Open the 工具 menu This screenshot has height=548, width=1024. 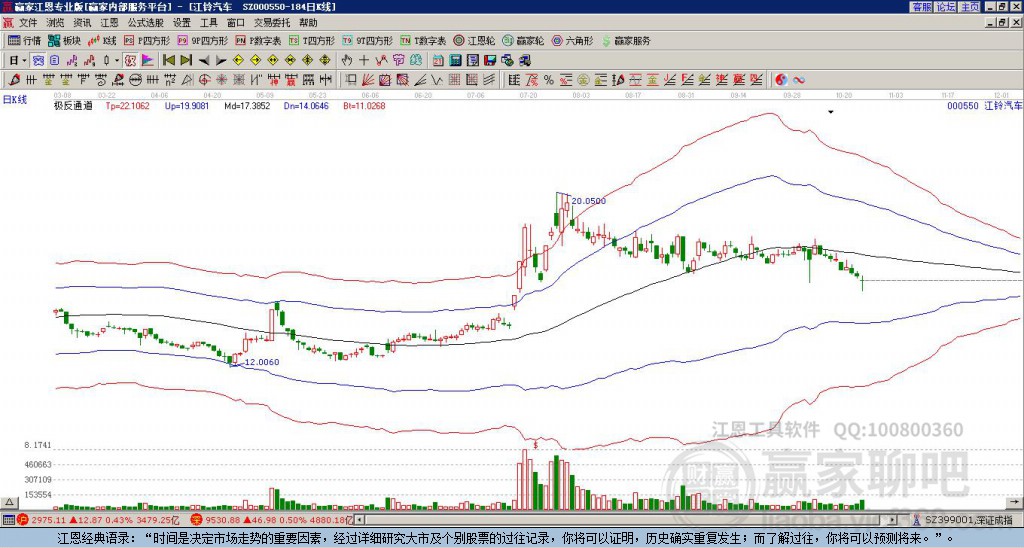coord(208,23)
